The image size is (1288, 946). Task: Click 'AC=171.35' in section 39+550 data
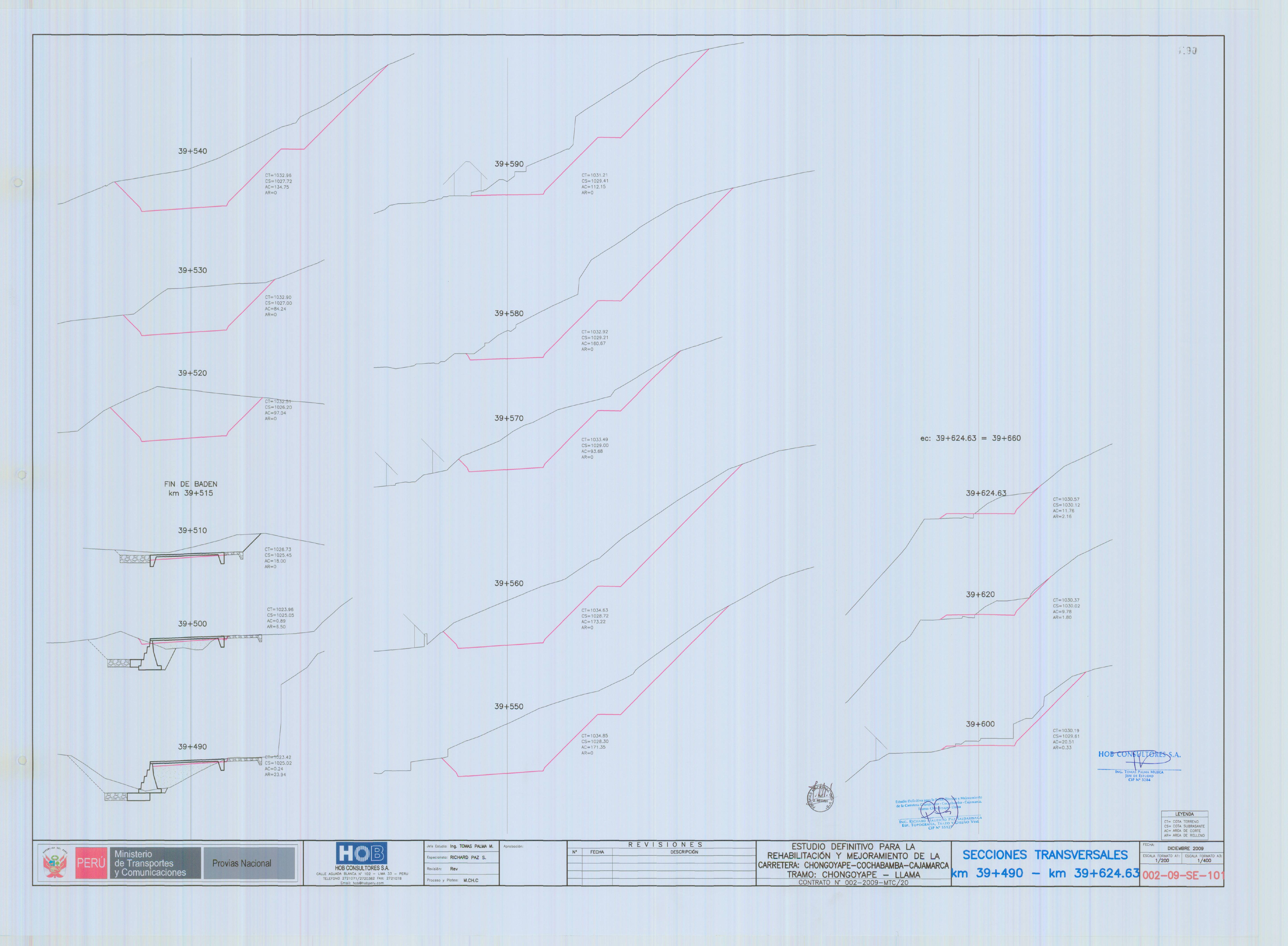(x=593, y=747)
